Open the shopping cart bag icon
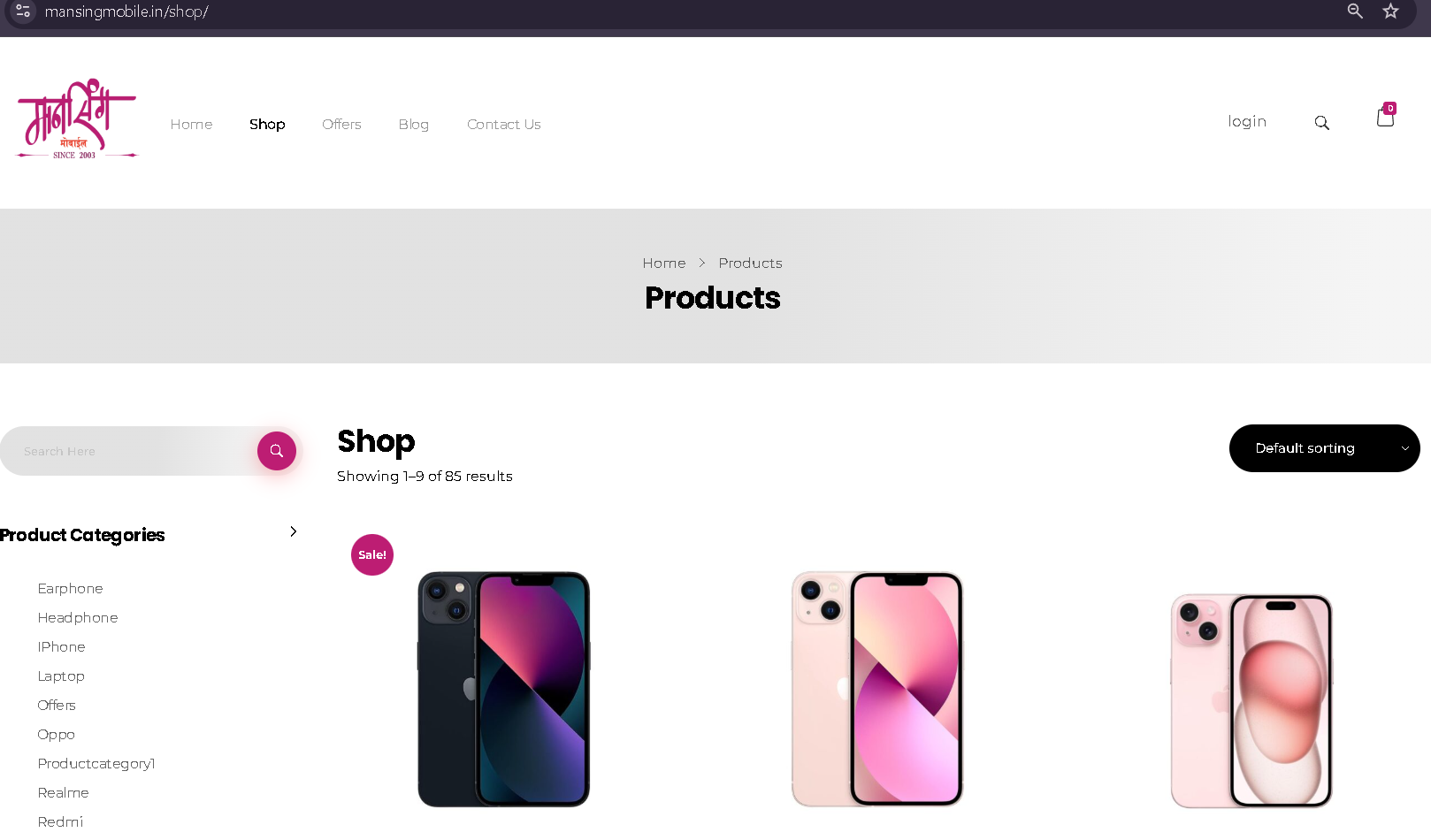Viewport: 1431px width, 840px height. tap(1386, 116)
